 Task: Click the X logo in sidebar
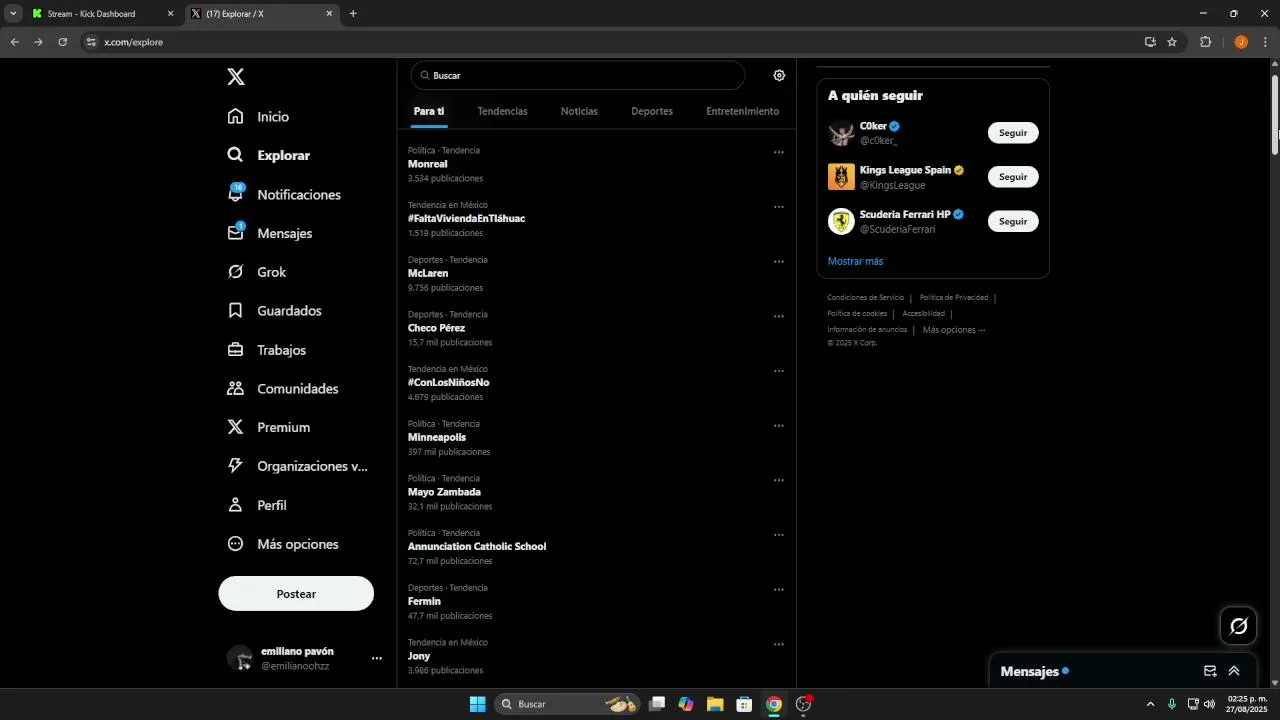tap(235, 77)
